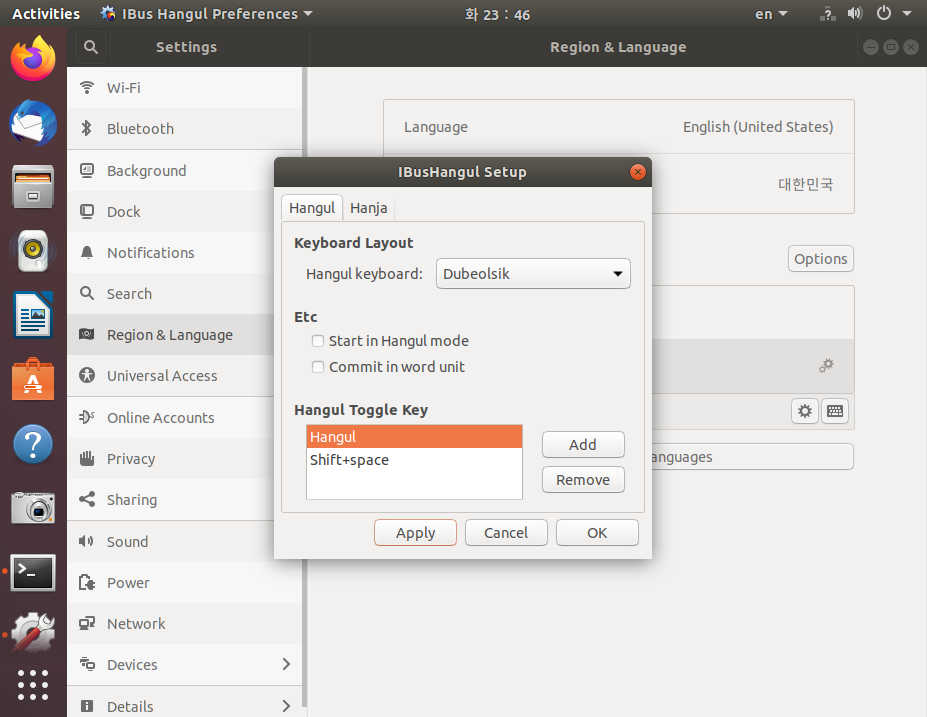The image size is (927, 717).
Task: Select Shift+space in toggle key list
Action: 414,460
